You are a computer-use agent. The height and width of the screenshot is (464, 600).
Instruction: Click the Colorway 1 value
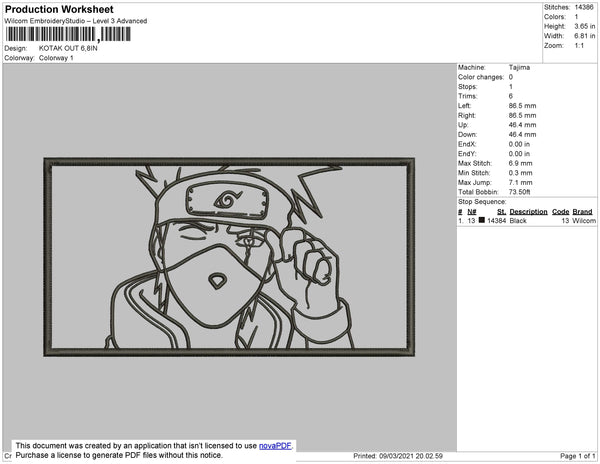(56, 58)
